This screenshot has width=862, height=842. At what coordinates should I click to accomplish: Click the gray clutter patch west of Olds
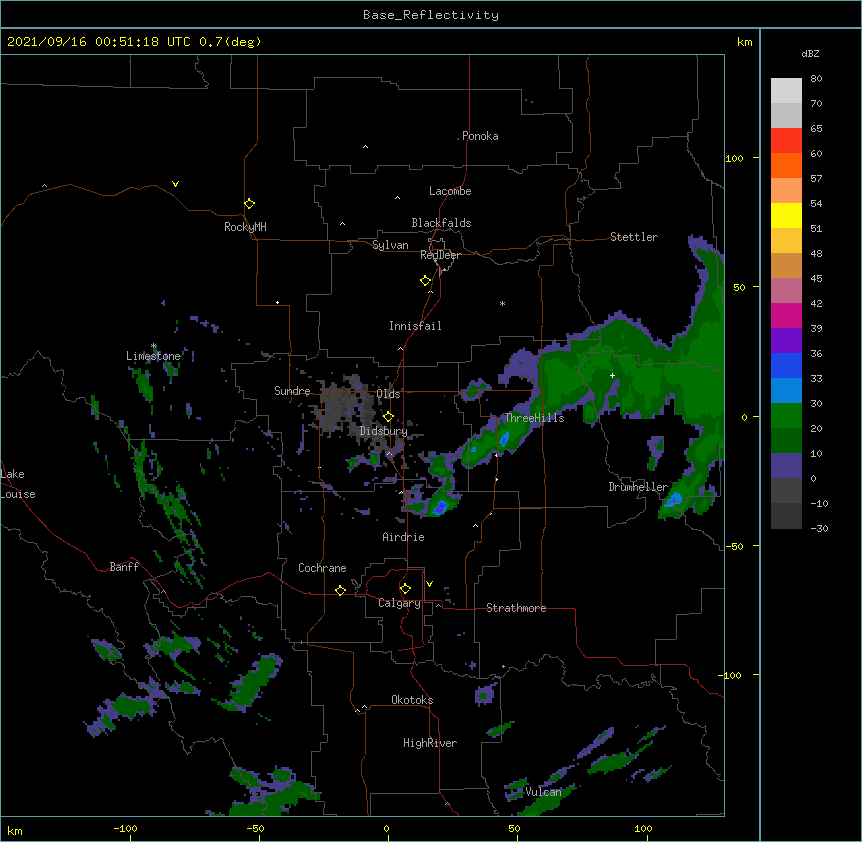coord(344,406)
